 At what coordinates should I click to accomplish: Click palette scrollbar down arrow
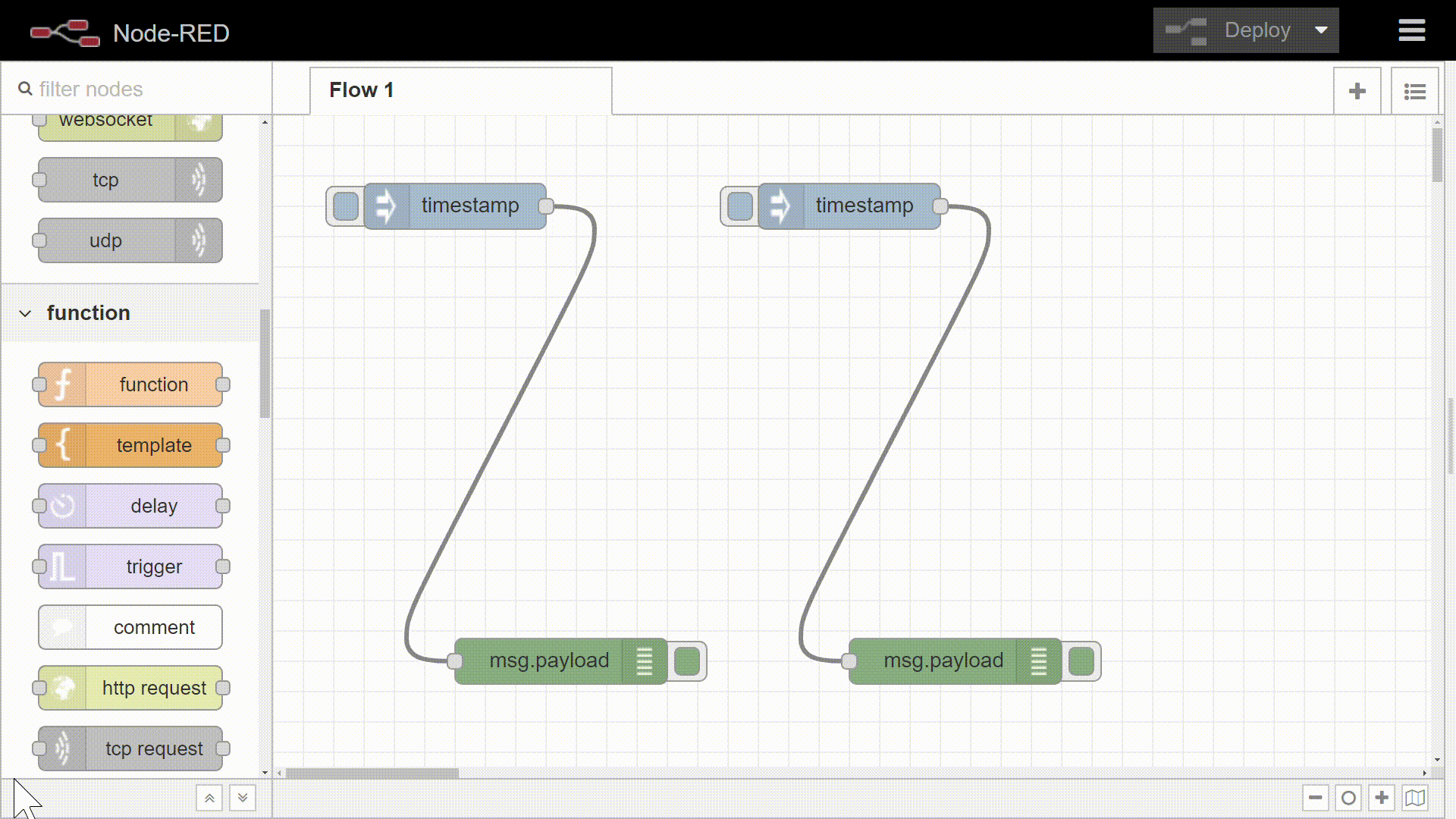tap(265, 773)
